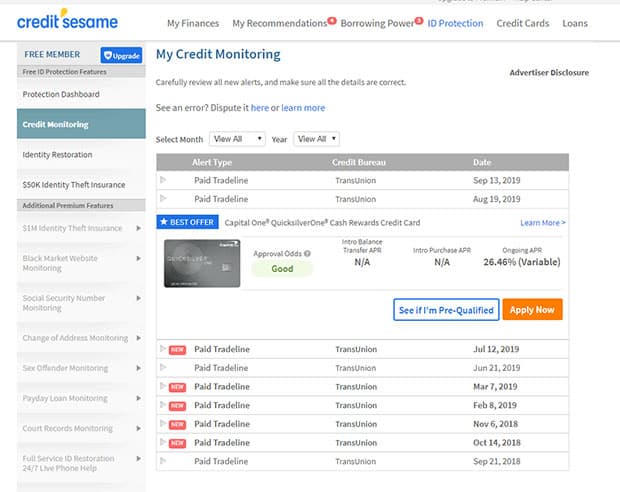Click NEW badge on Nov 6, 2018 row
620x492 pixels.
(178, 425)
